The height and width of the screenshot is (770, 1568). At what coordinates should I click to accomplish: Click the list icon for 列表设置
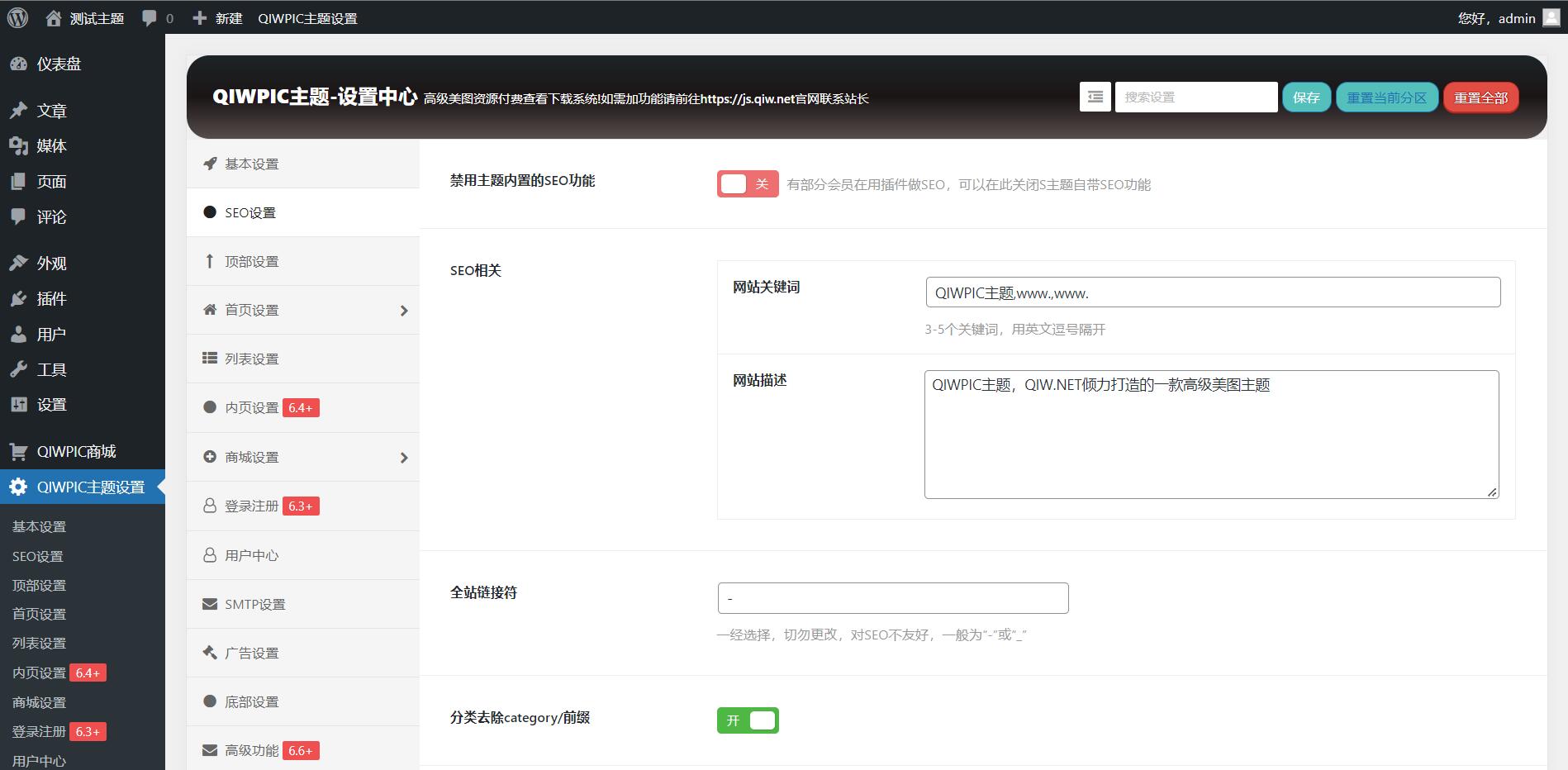tap(210, 359)
